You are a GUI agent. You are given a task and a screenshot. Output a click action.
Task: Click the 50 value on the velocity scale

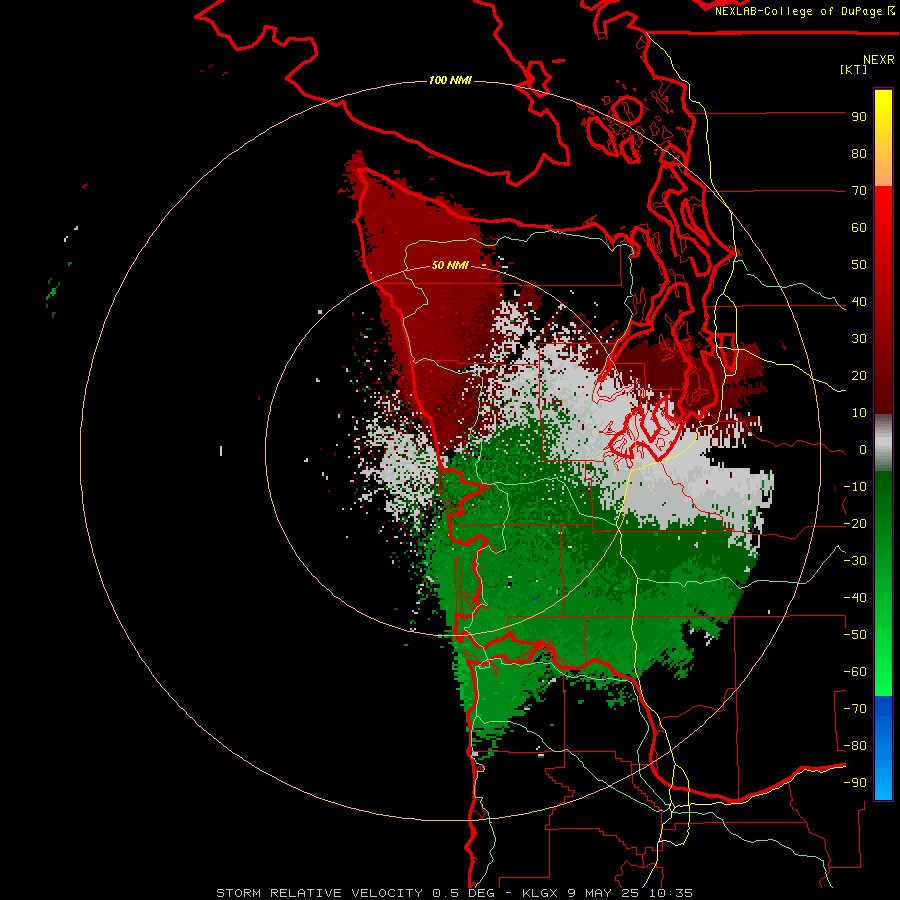coord(859,265)
